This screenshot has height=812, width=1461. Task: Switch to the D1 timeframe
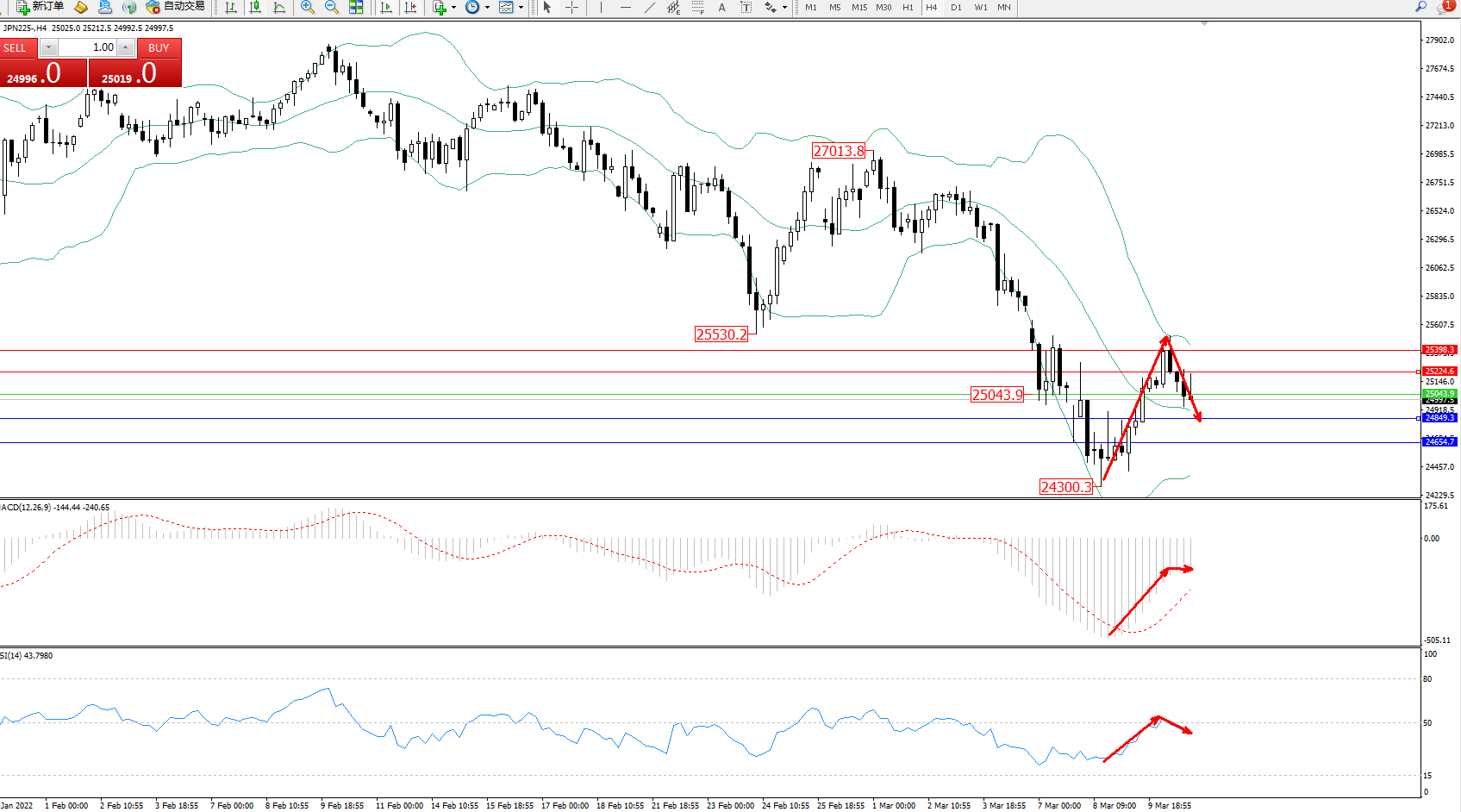click(956, 7)
